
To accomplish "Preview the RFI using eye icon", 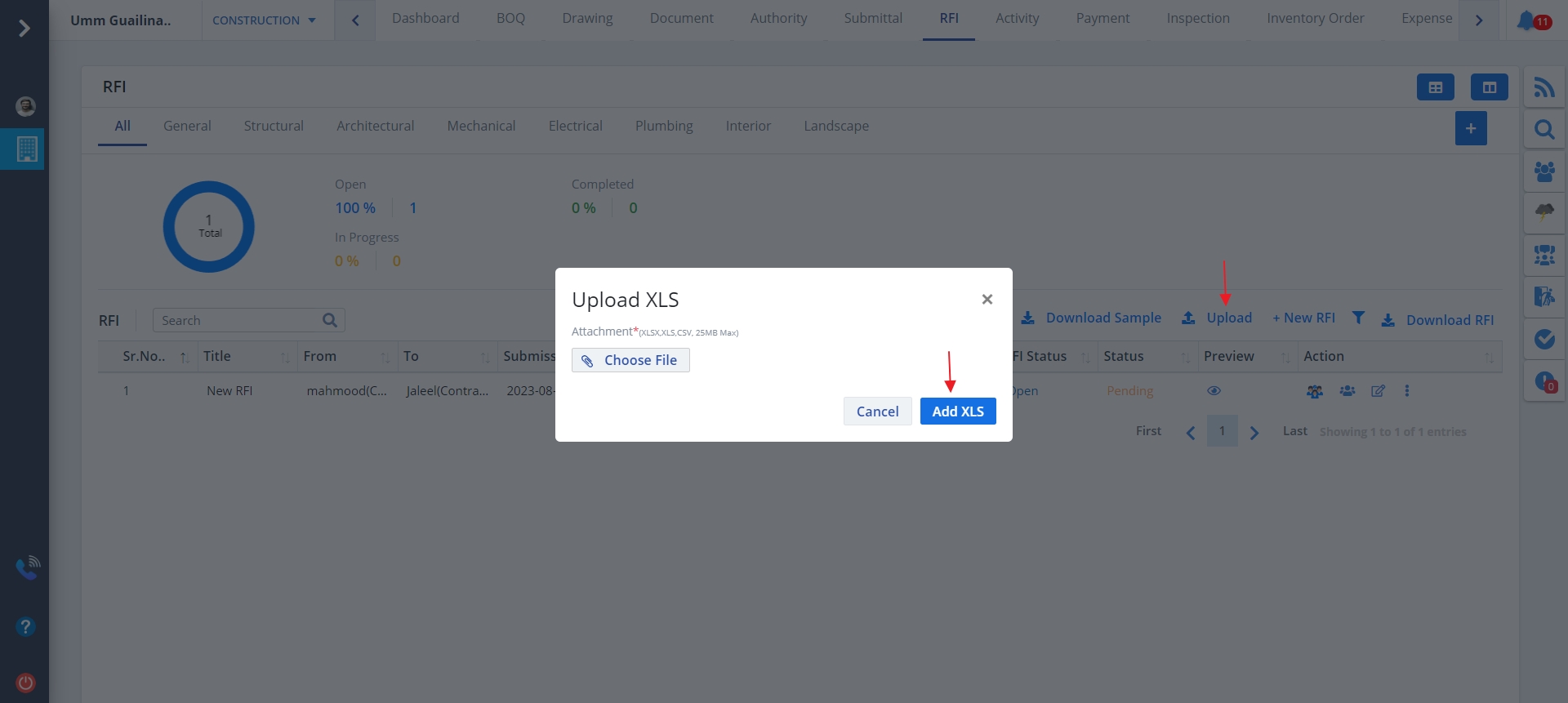I will click(x=1214, y=391).
